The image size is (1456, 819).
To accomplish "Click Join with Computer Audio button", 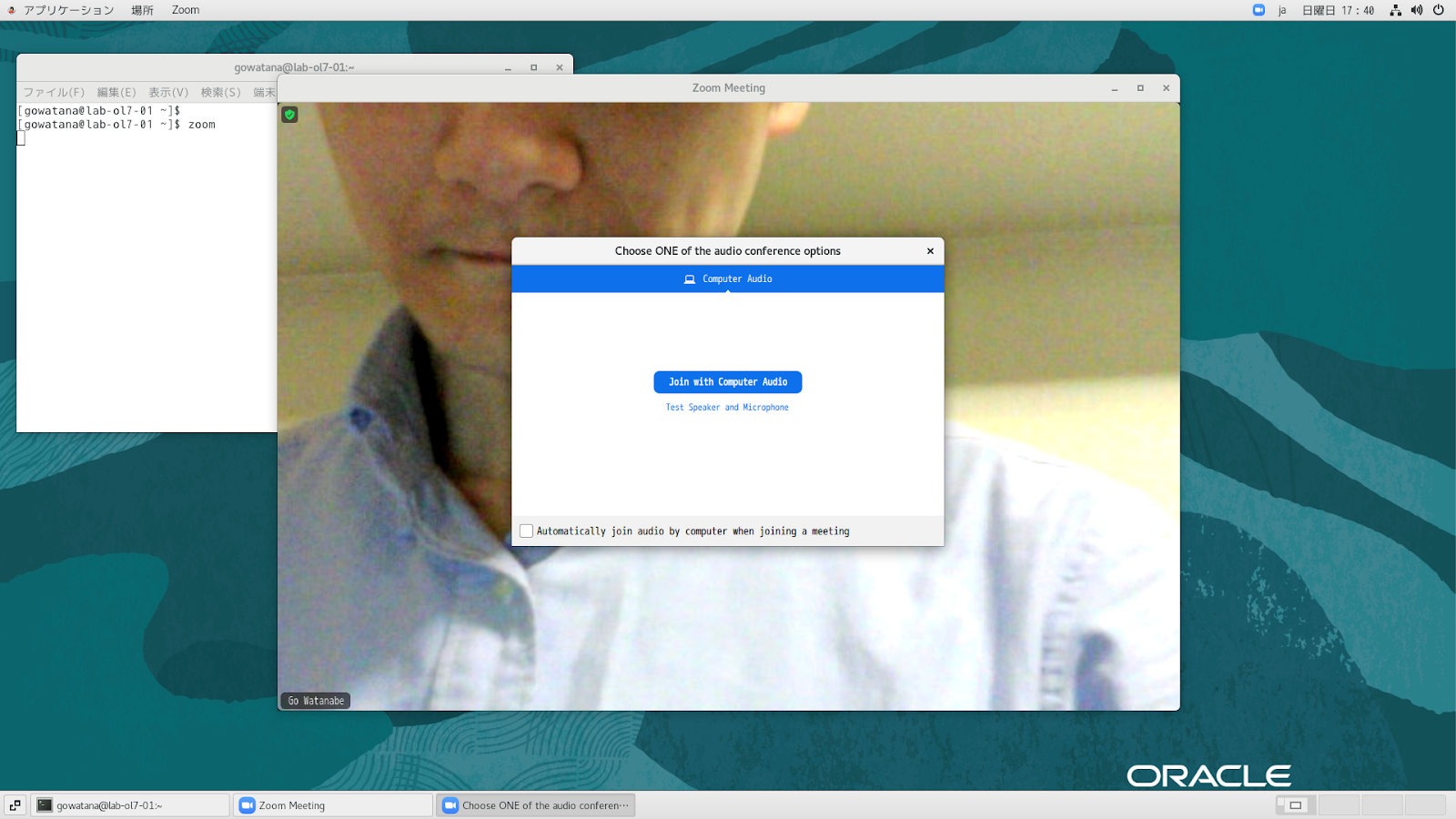I will tap(728, 382).
